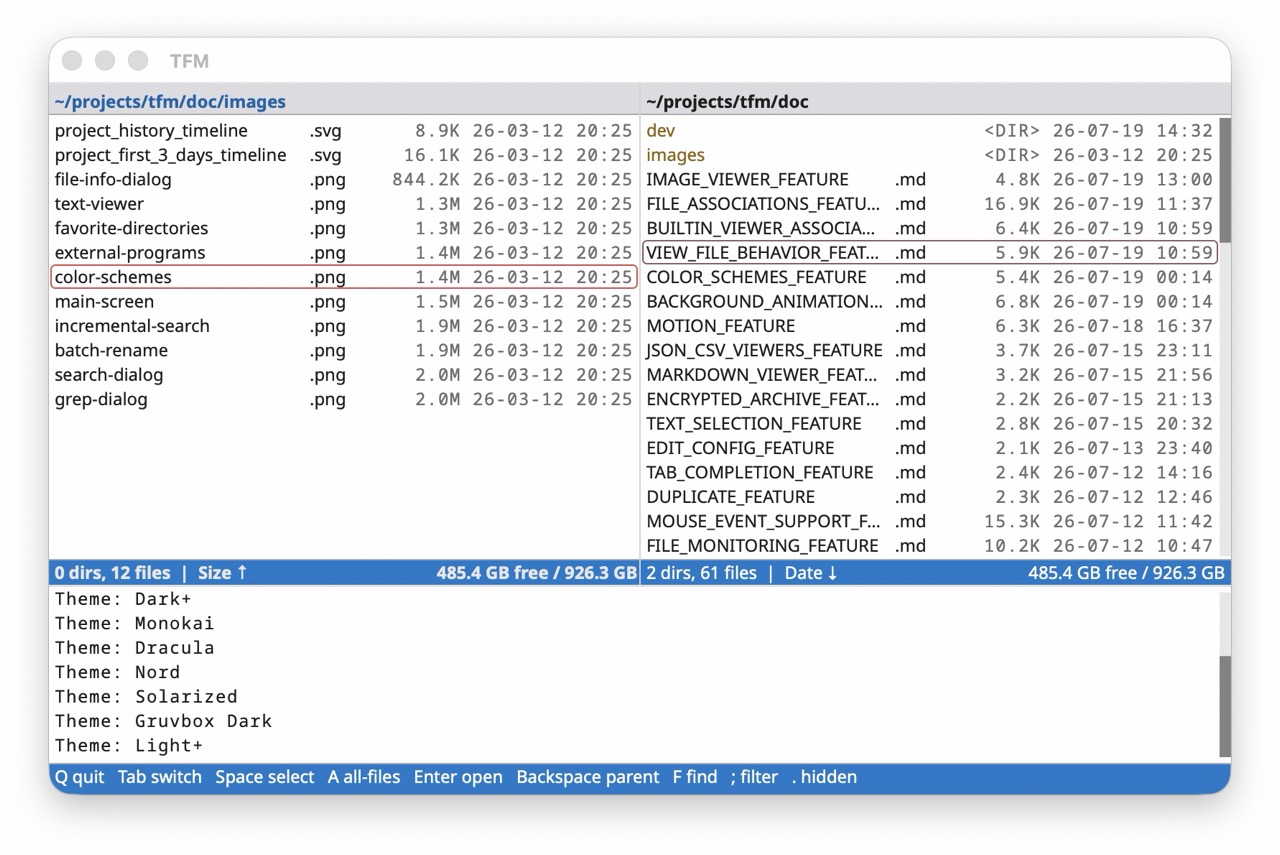Screen dimensions: 1280x855
Task: Click the highlighted VIEW_FILE_BEHAVIOR_FEAT… row
Action: pyautogui.click(x=930, y=253)
